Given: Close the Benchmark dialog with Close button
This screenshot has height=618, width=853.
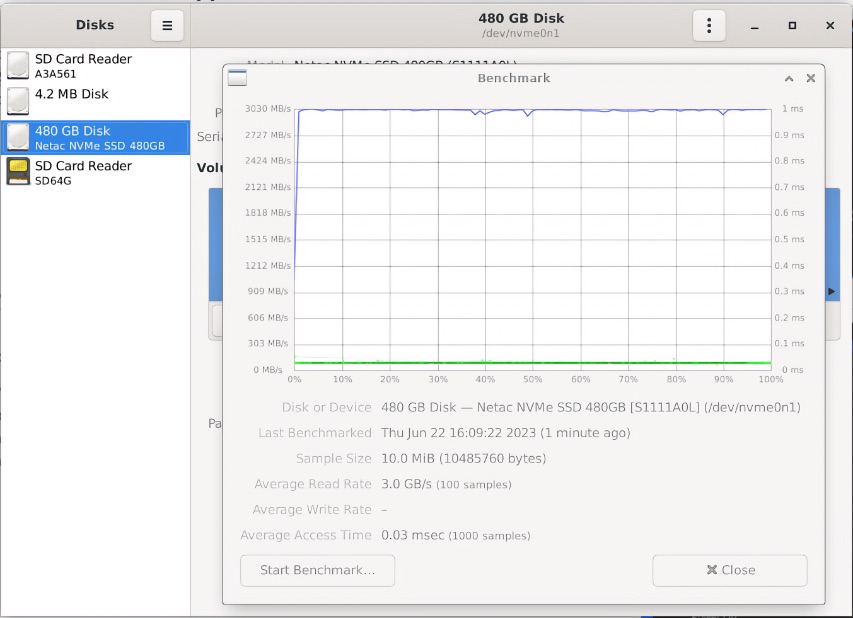Looking at the screenshot, I should point(730,570).
